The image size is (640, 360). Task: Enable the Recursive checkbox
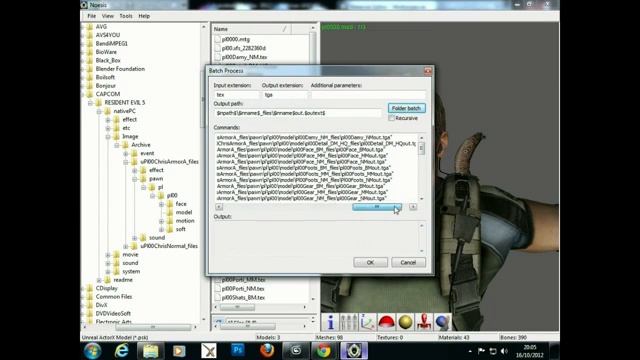[392, 118]
